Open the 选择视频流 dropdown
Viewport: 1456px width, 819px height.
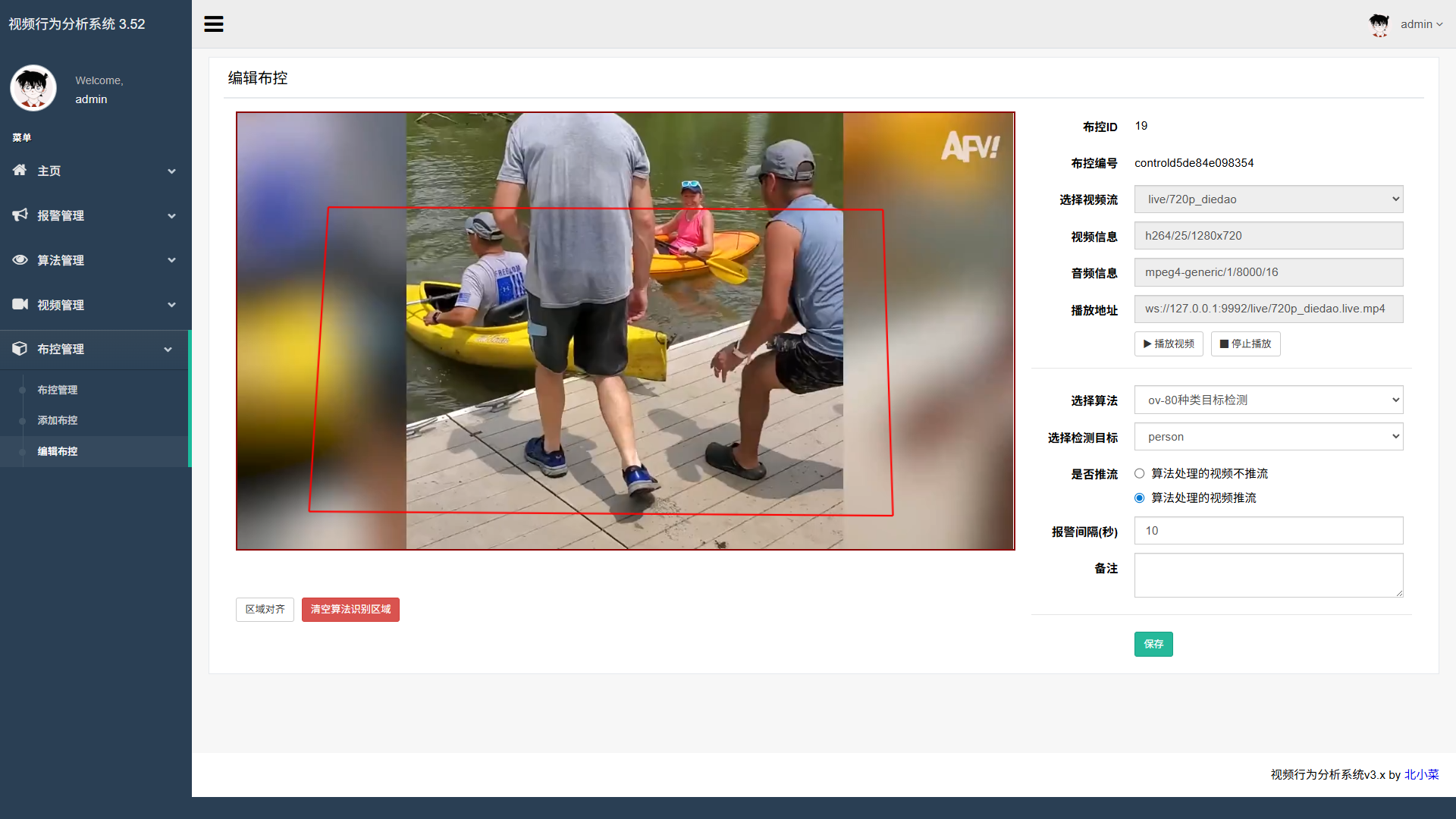1268,199
